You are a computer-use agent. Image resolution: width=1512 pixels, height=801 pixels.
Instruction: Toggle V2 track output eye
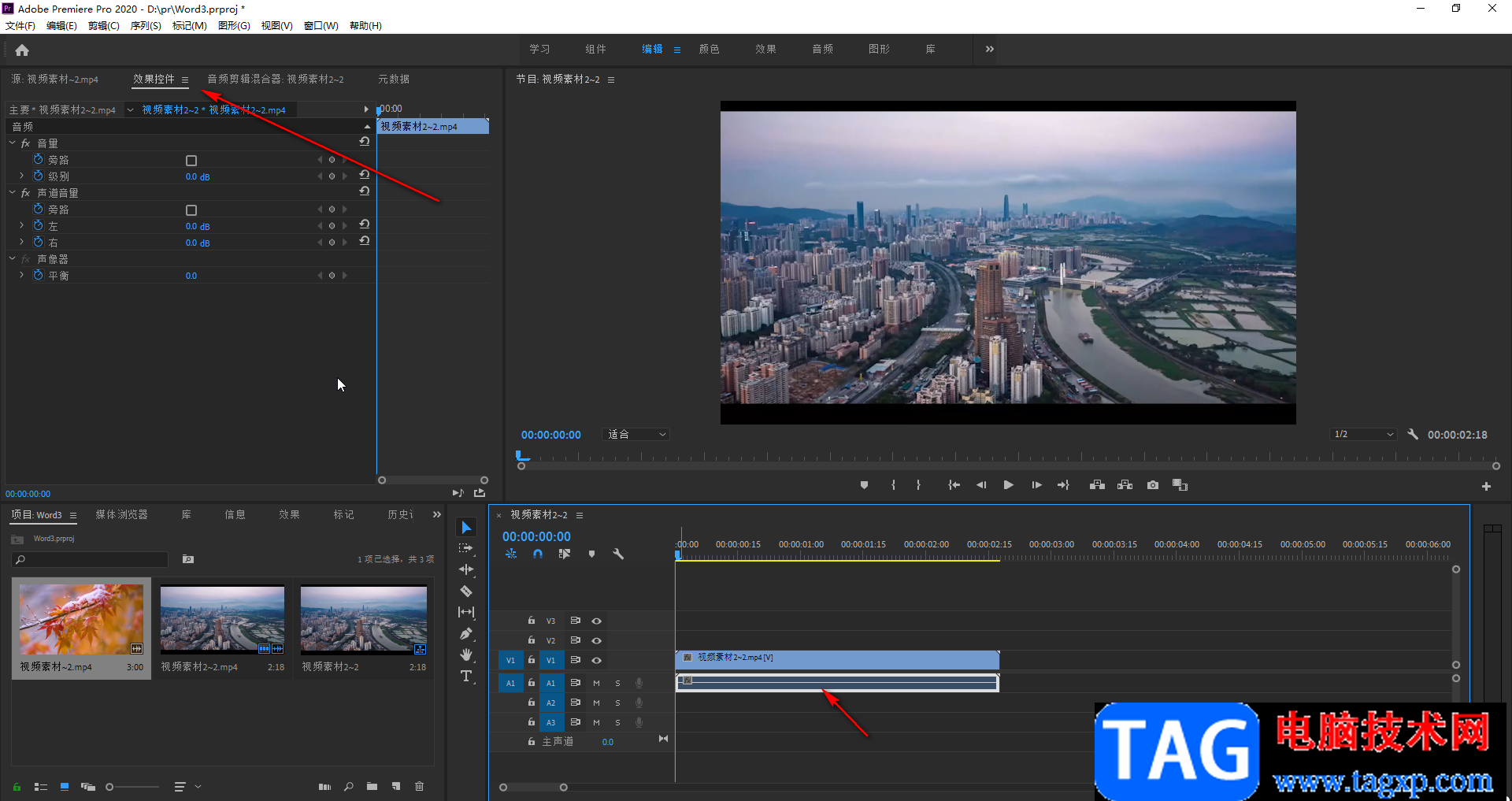596,641
